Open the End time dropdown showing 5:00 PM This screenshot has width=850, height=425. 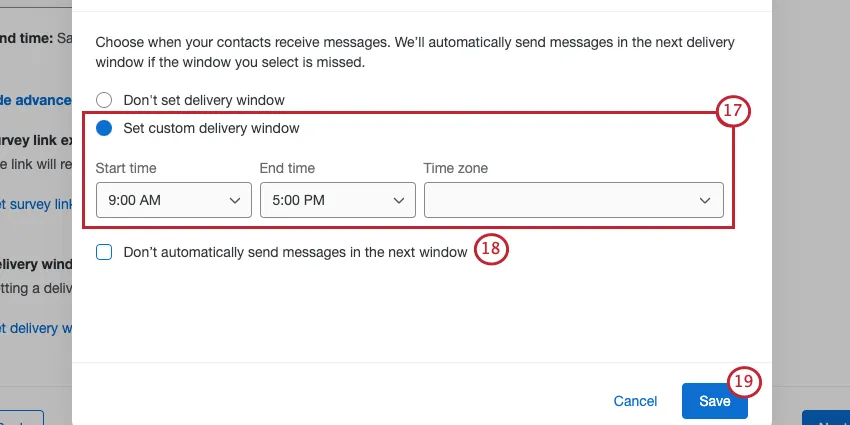point(337,200)
